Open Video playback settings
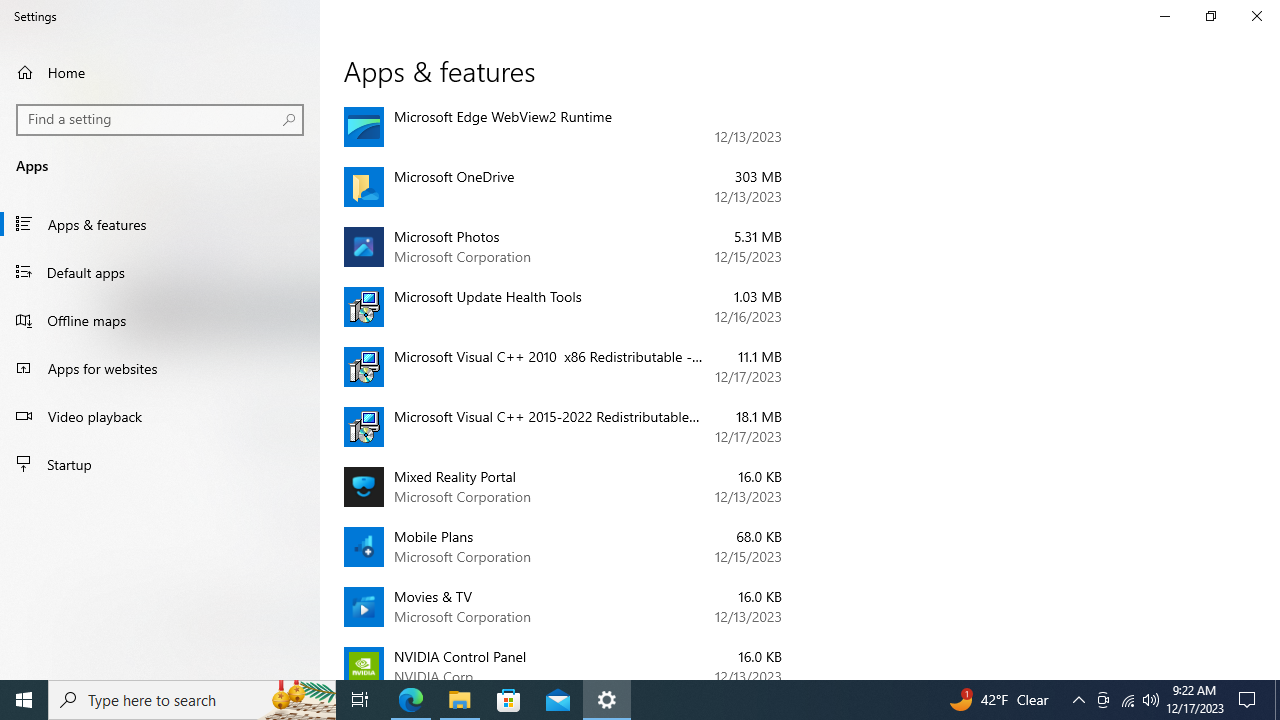The height and width of the screenshot is (720, 1280). click(94, 416)
